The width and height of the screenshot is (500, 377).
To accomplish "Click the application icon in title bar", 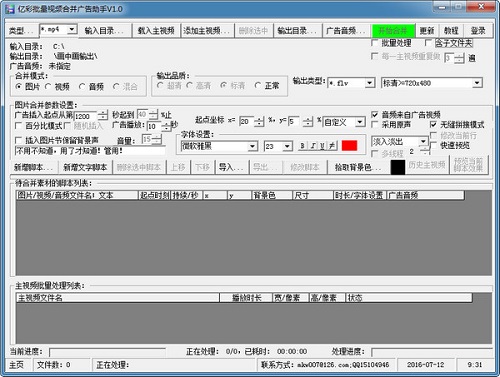I will click(x=10, y=9).
